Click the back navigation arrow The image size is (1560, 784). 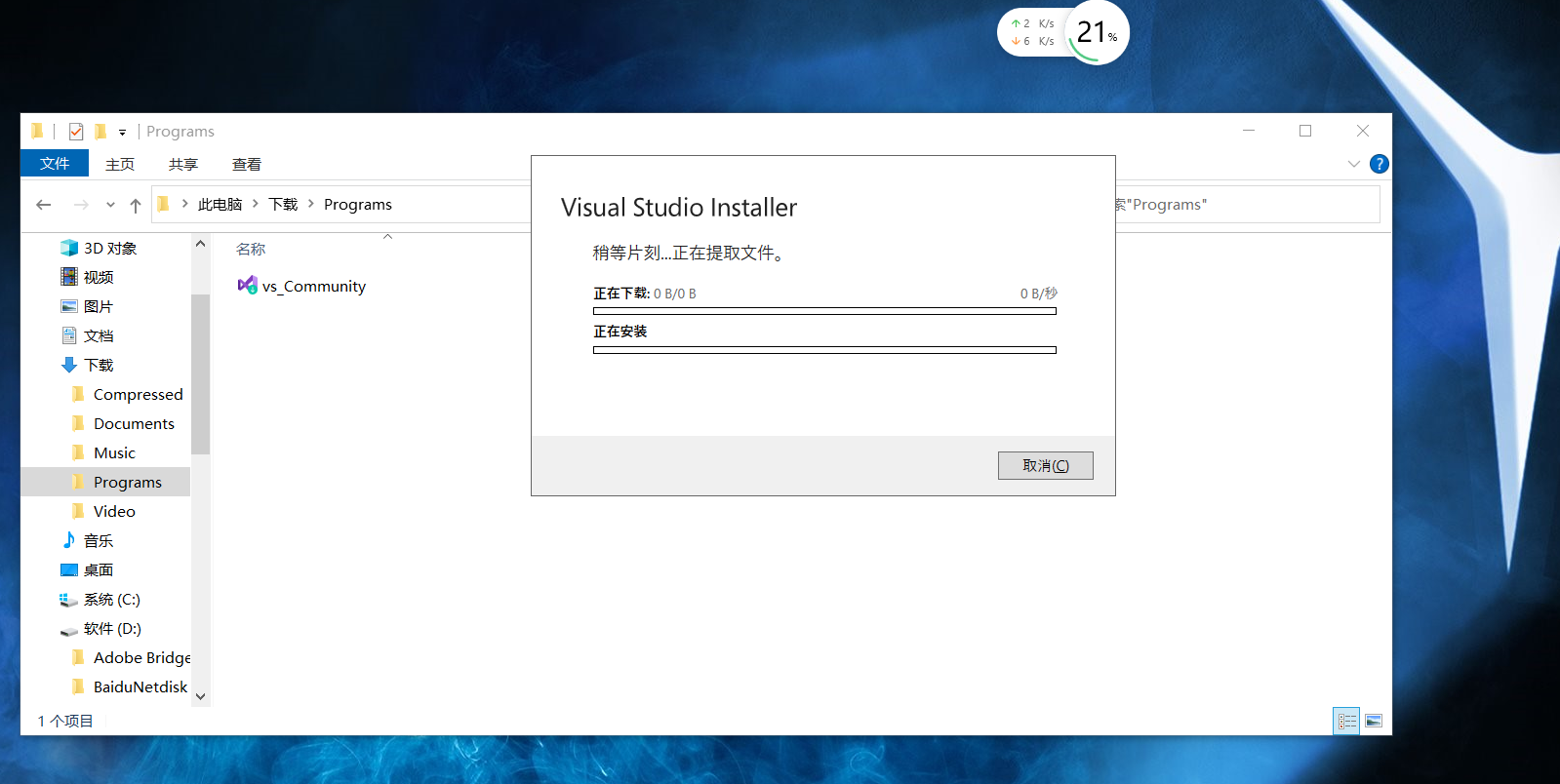(x=43, y=205)
